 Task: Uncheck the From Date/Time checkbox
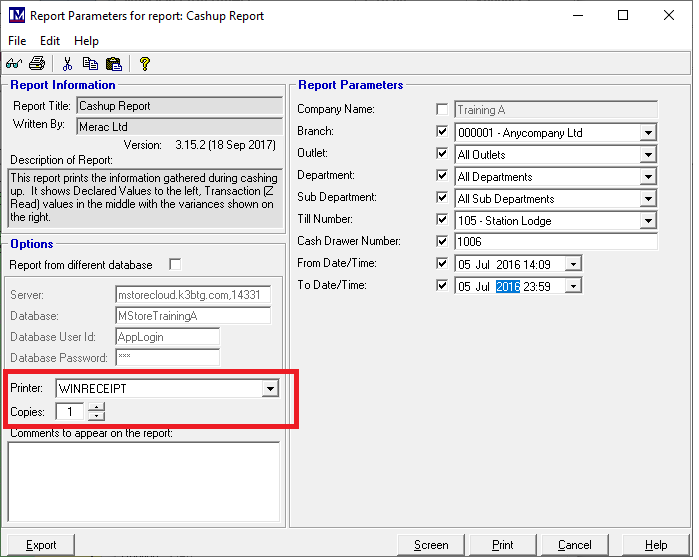442,263
